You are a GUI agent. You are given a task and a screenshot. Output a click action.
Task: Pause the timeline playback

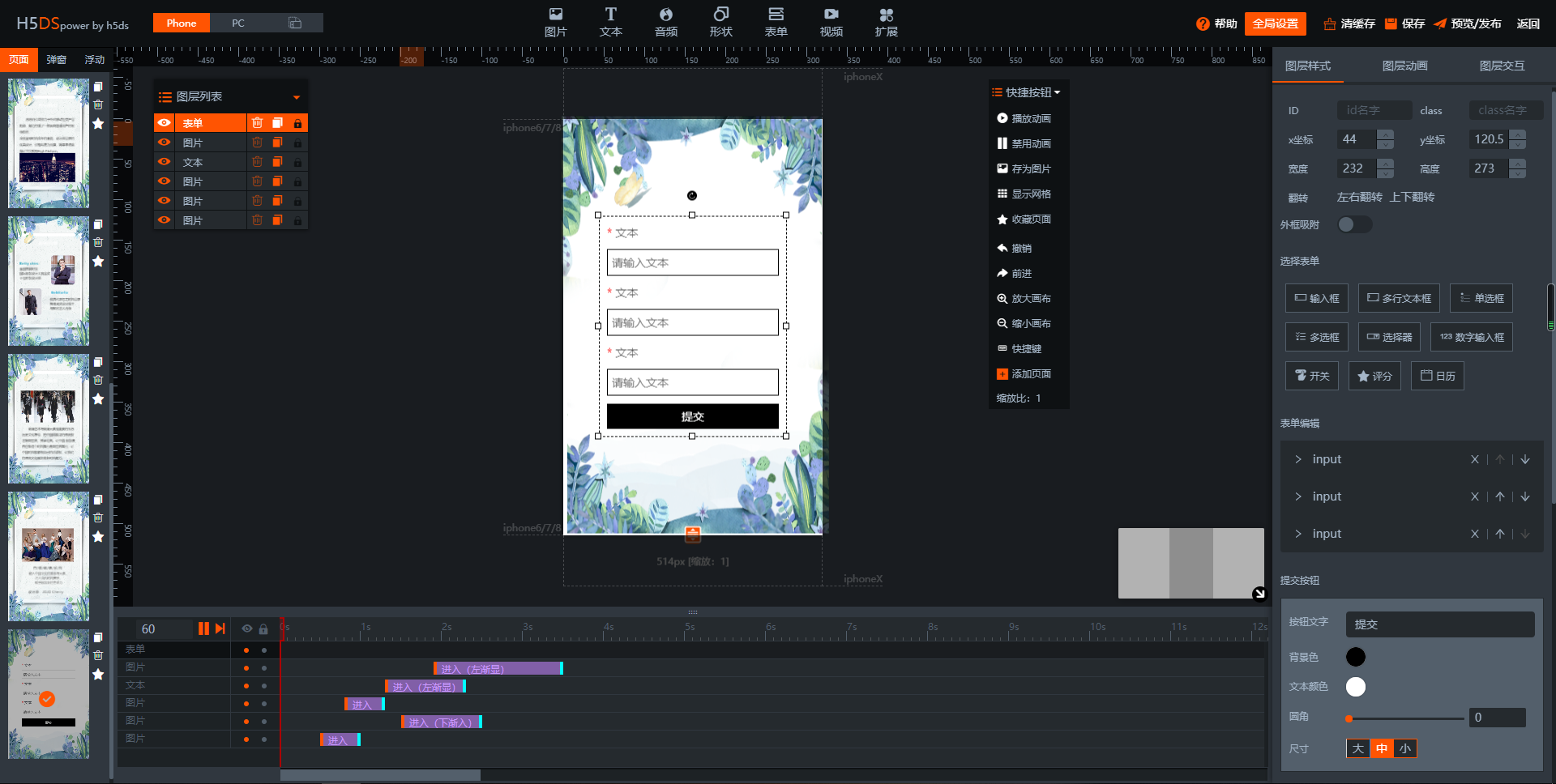(x=203, y=628)
